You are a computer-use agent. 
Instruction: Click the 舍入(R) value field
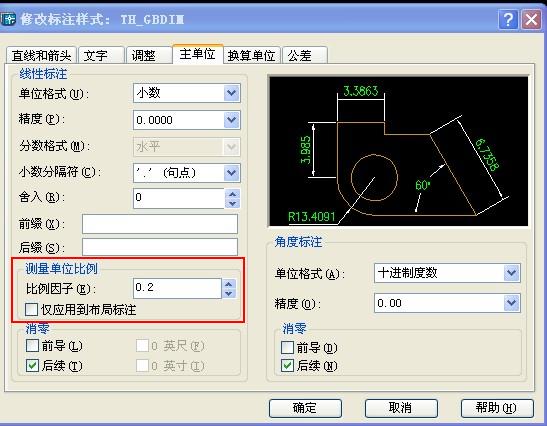click(x=179, y=198)
